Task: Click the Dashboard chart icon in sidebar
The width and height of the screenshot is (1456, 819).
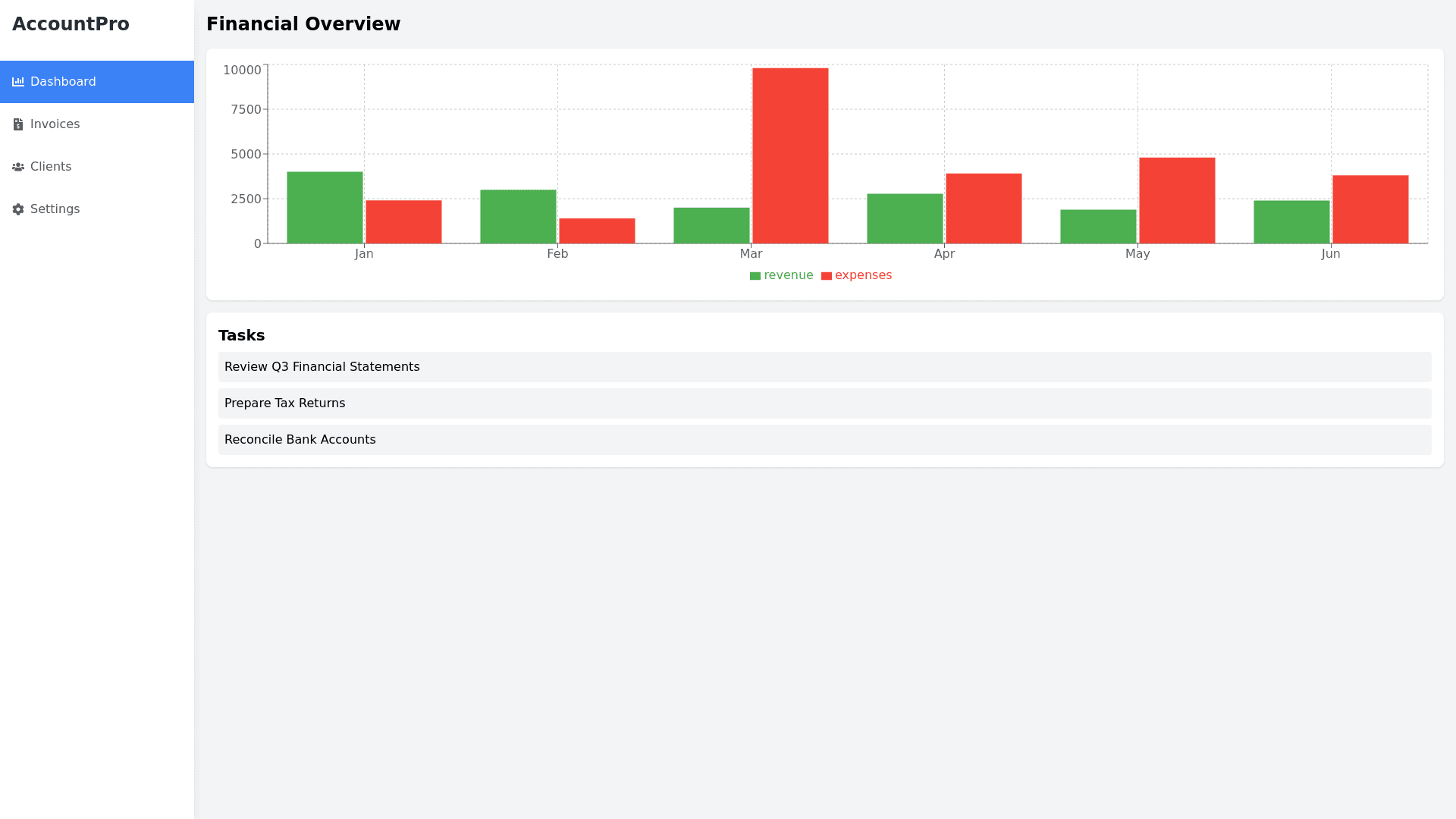Action: (18, 82)
